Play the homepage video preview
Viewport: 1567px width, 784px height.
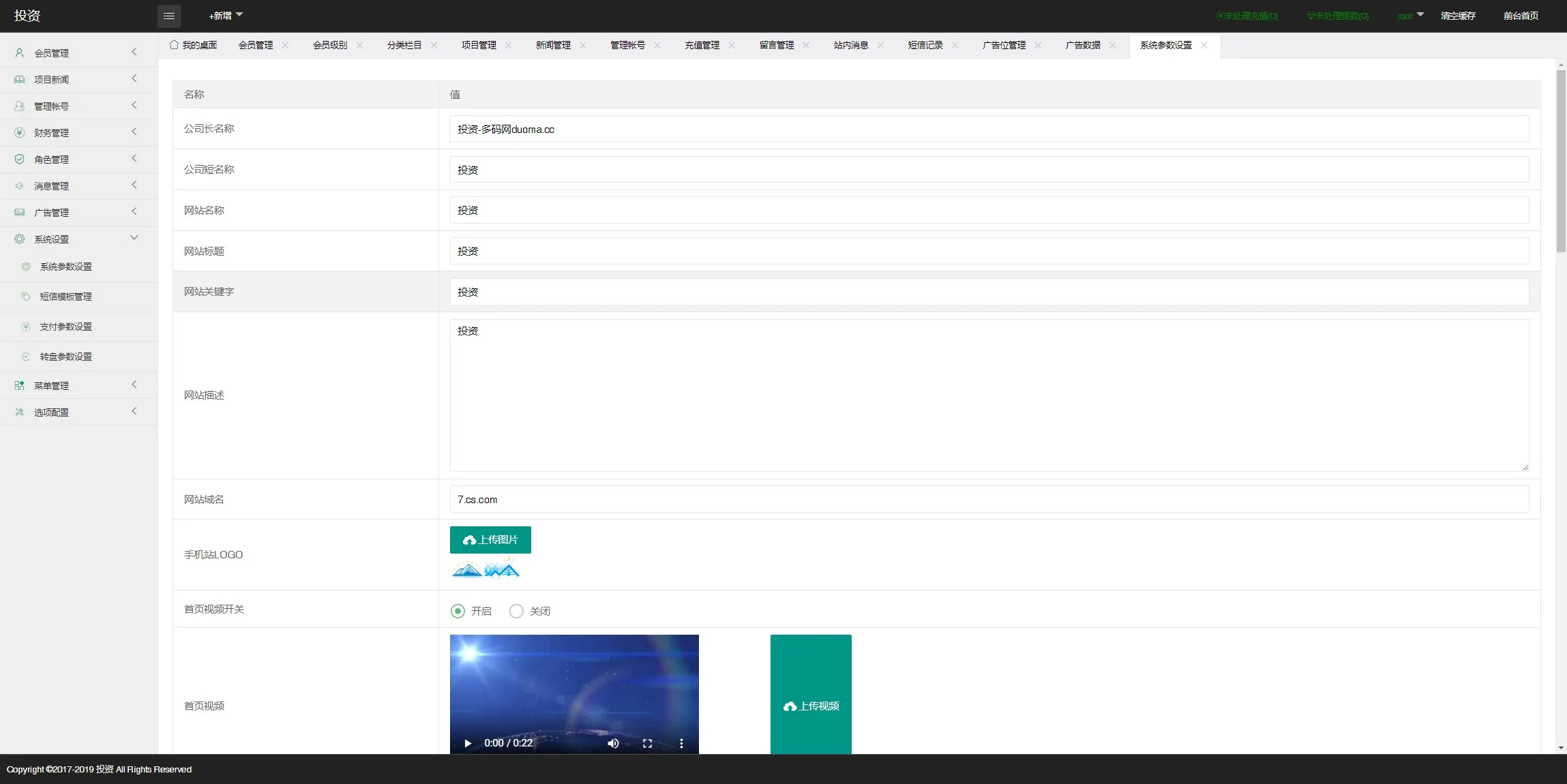click(466, 743)
